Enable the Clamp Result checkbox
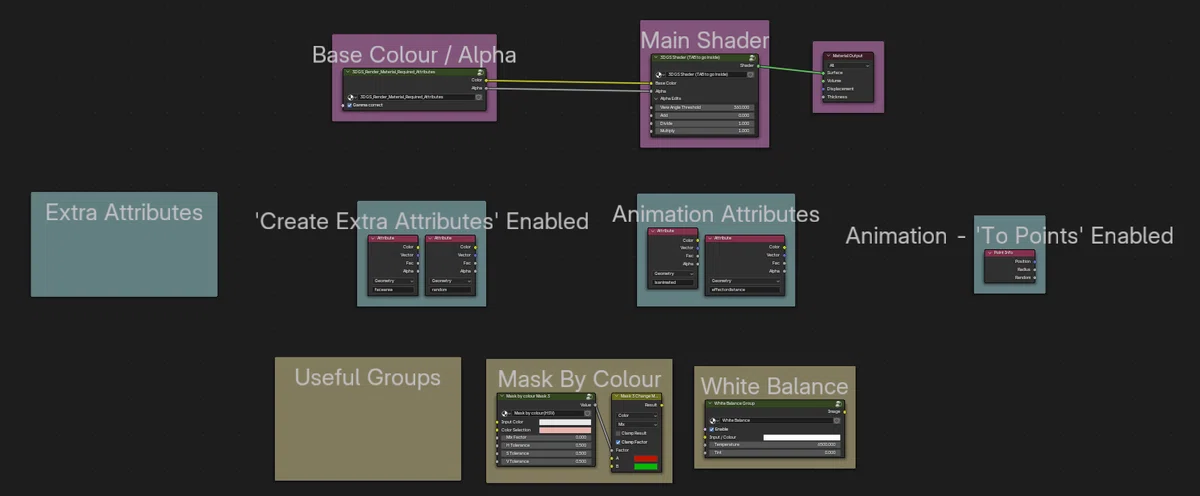 pos(618,433)
